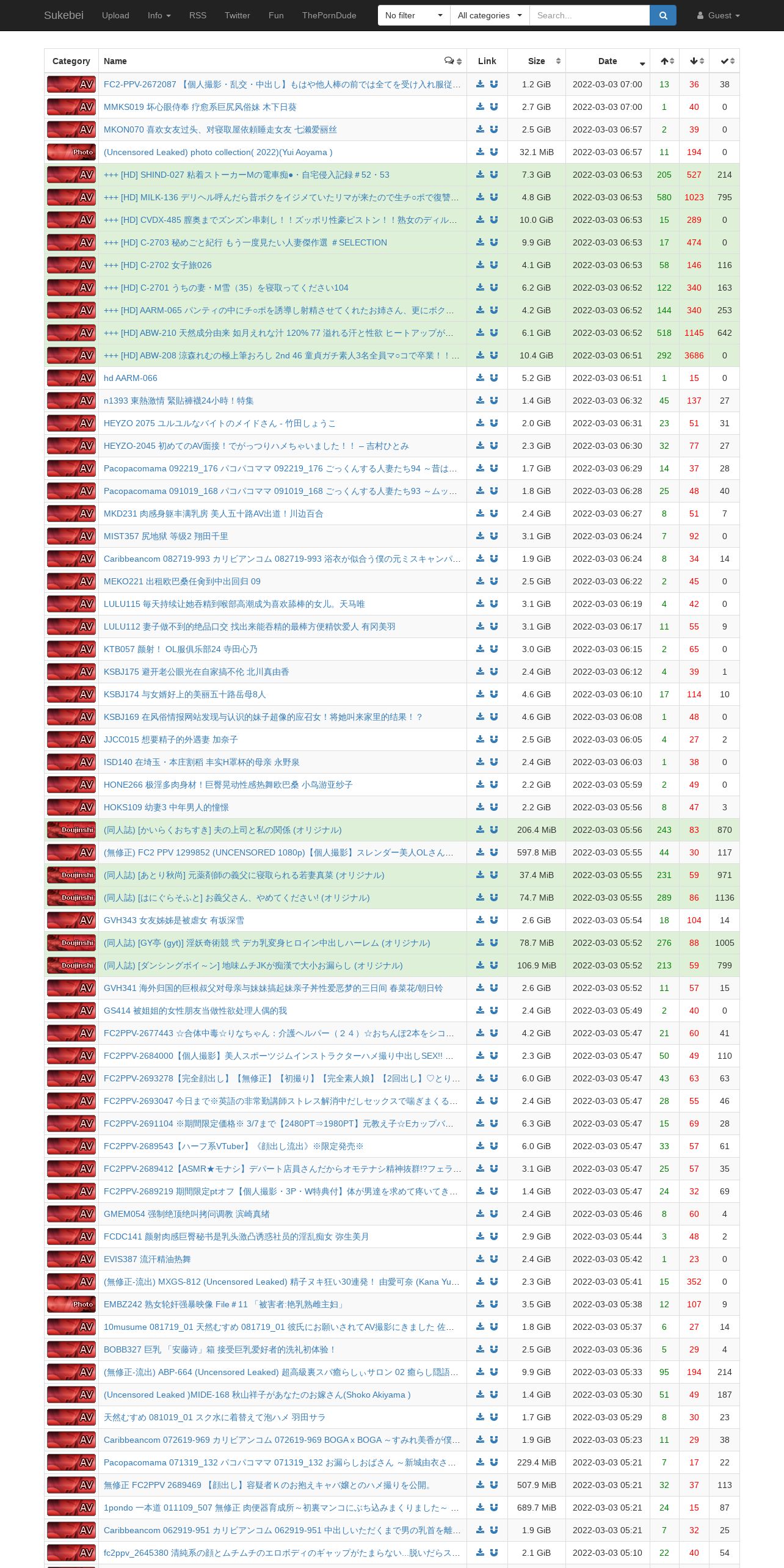The image size is (784, 1568).
Task: Download torrent for EVIS387 row
Action: (480, 1259)
